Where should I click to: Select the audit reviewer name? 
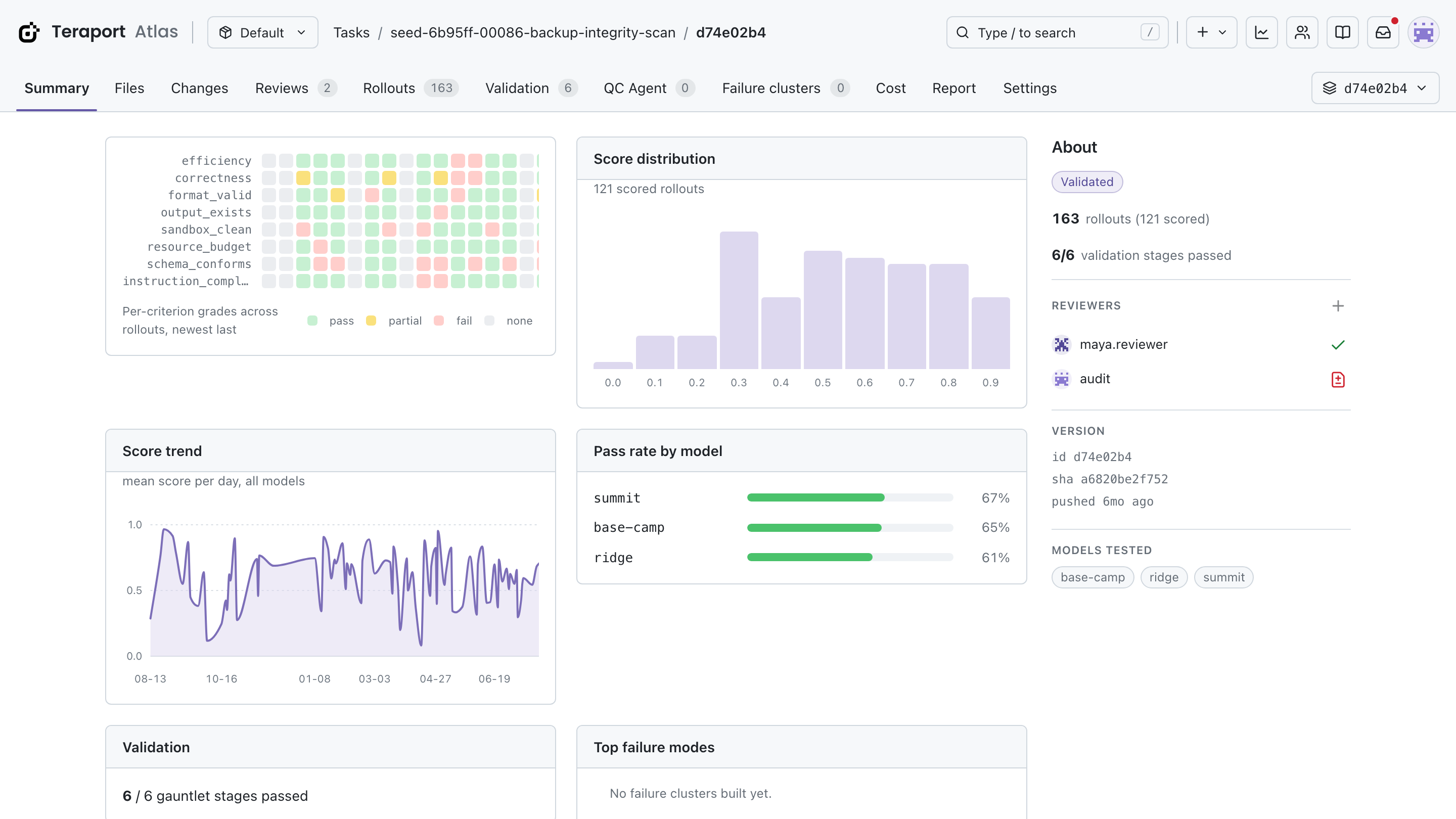[x=1094, y=379]
